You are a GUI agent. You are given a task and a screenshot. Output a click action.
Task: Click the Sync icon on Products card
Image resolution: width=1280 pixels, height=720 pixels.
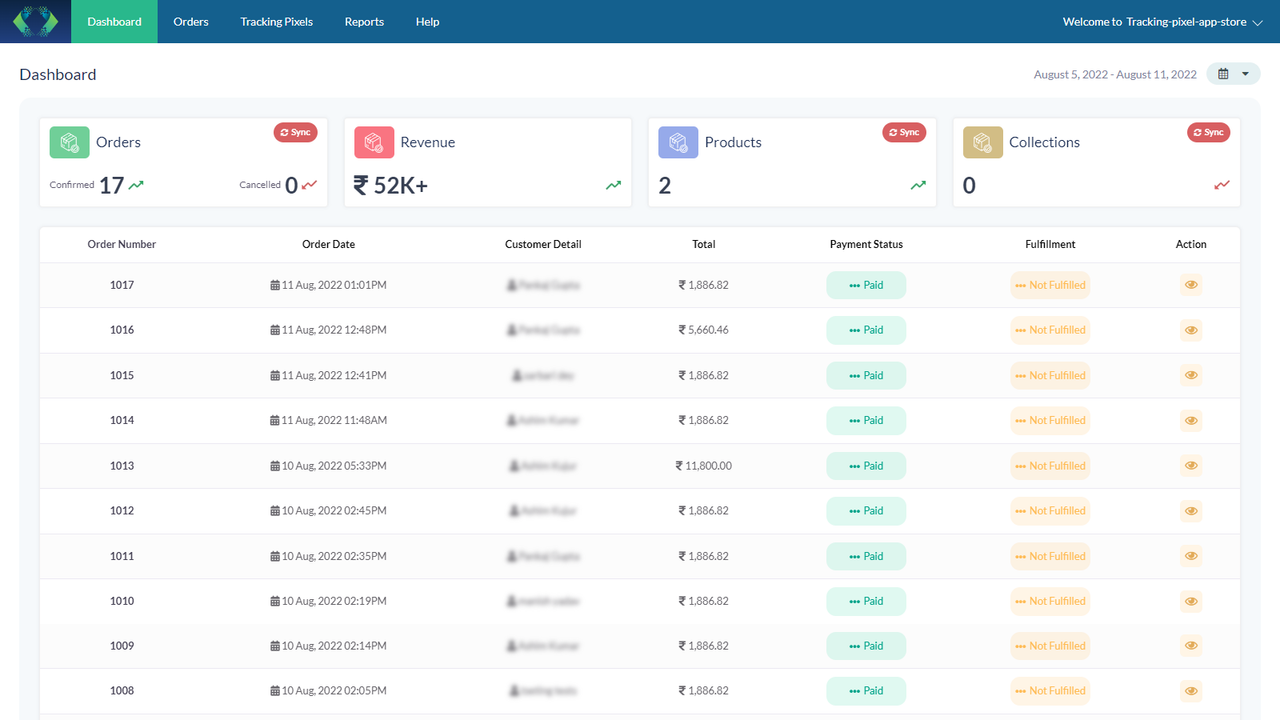[904, 131]
